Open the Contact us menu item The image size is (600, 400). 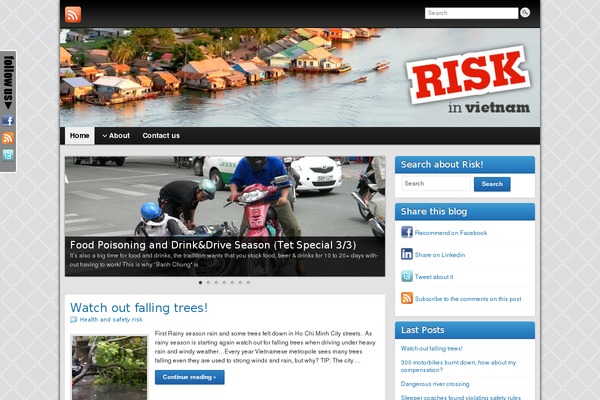coord(161,136)
